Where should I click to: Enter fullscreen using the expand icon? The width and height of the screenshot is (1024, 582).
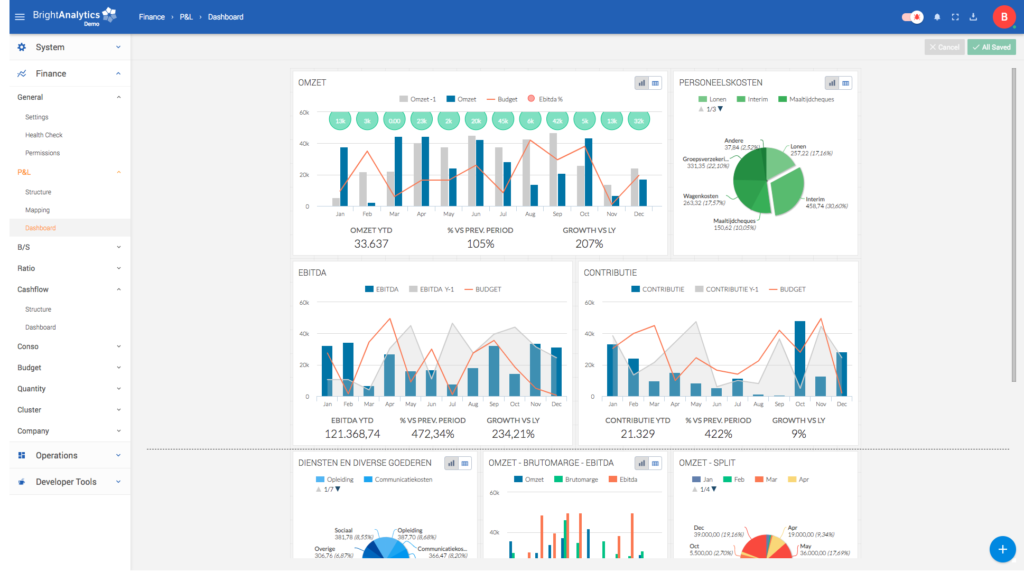[x=955, y=16]
